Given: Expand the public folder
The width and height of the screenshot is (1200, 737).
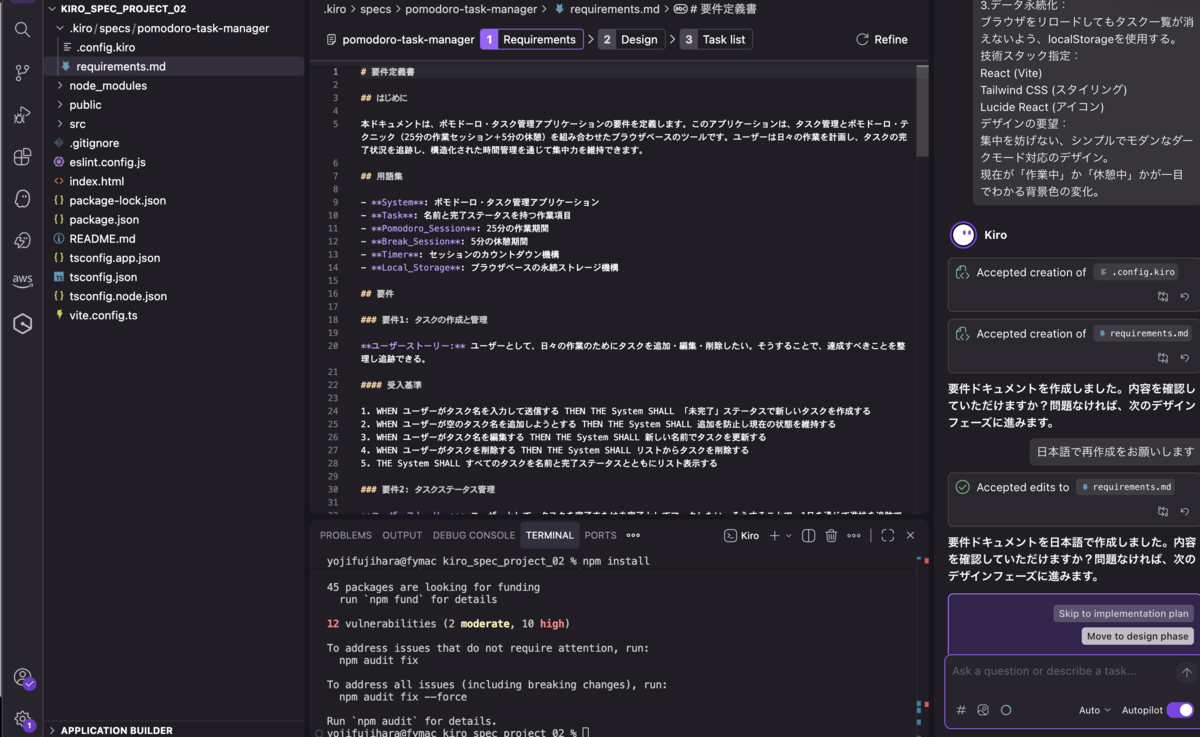Looking at the screenshot, I should tap(60, 105).
